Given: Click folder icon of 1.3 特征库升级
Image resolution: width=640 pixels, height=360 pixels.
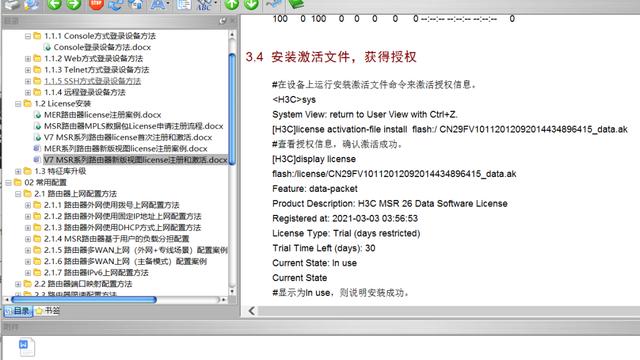Looking at the screenshot, I should coord(27,171).
